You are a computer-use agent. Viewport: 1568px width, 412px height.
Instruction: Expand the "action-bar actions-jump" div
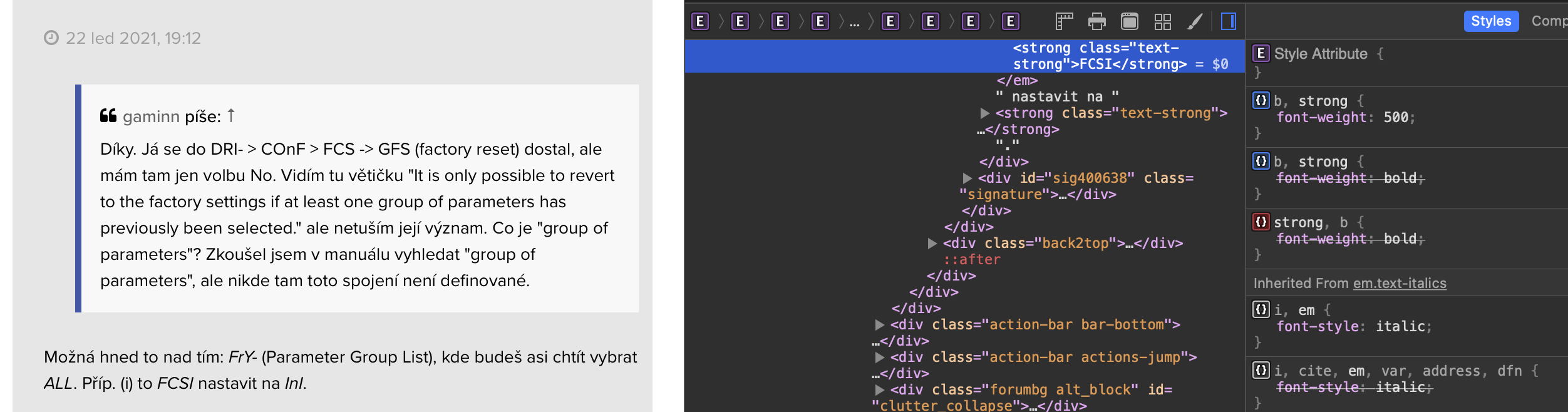tap(879, 358)
